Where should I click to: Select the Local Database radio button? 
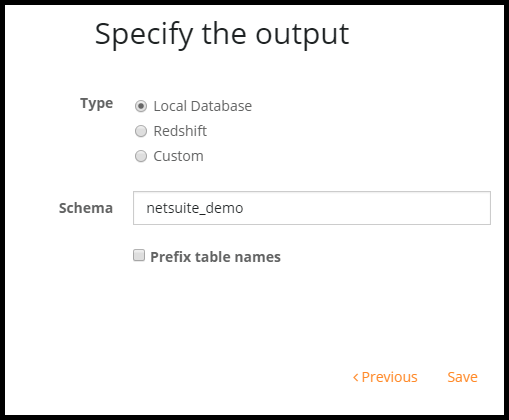pos(141,106)
